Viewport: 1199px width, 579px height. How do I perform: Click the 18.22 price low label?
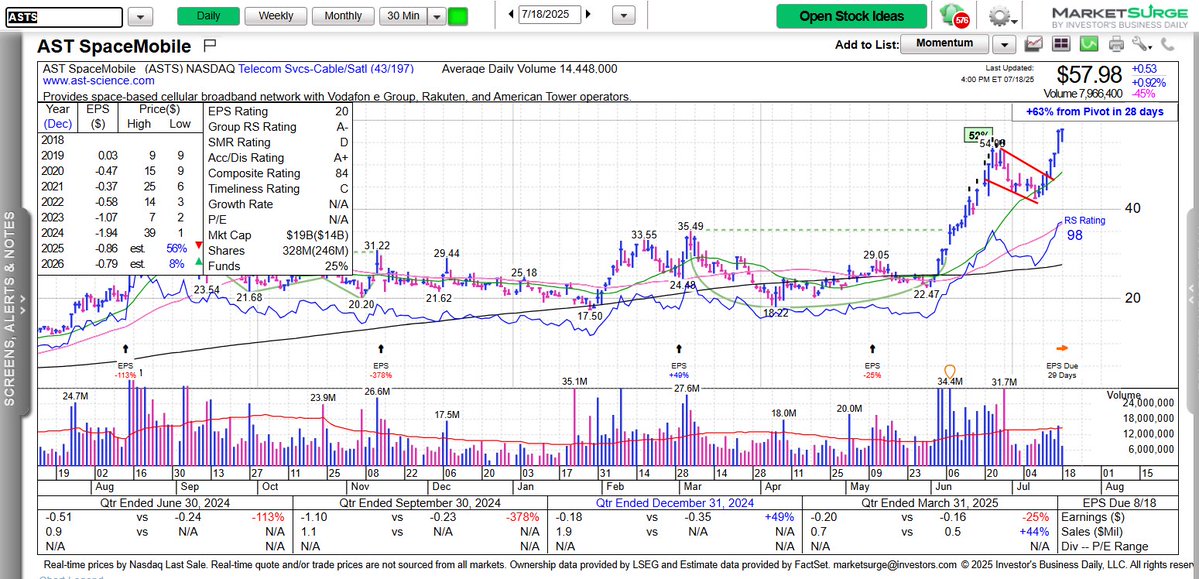775,314
